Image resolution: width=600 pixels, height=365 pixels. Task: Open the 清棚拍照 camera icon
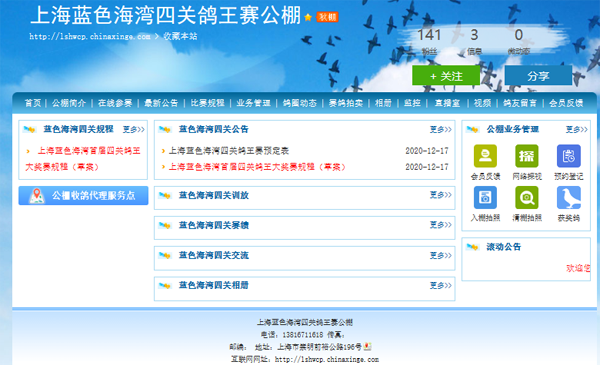(527, 197)
